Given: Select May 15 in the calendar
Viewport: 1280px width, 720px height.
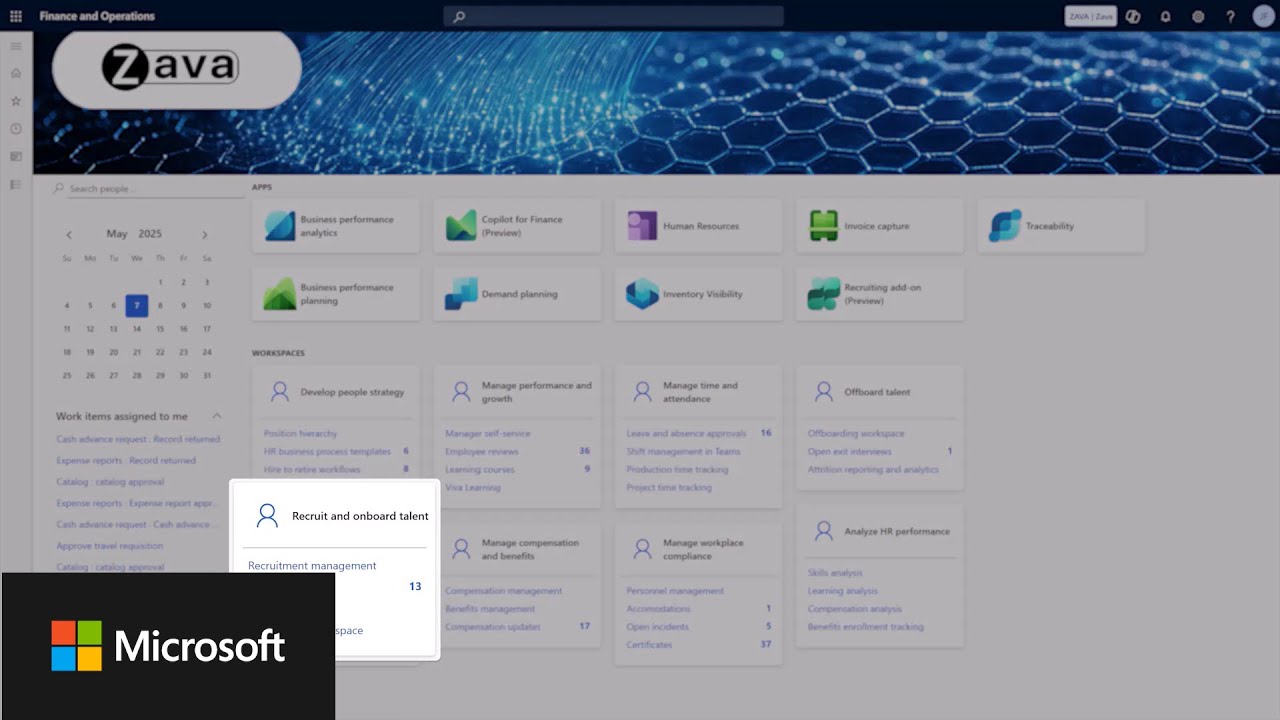Looking at the screenshot, I should 160,329.
